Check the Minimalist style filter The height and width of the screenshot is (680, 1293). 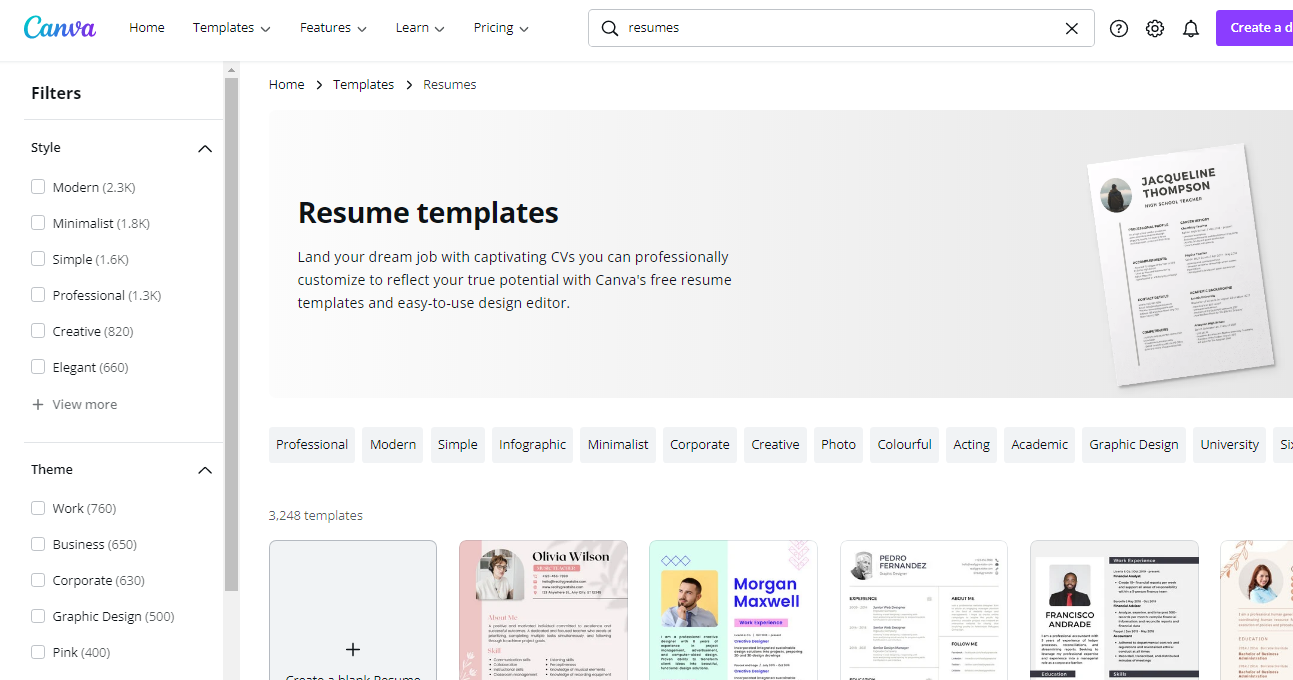pos(38,223)
